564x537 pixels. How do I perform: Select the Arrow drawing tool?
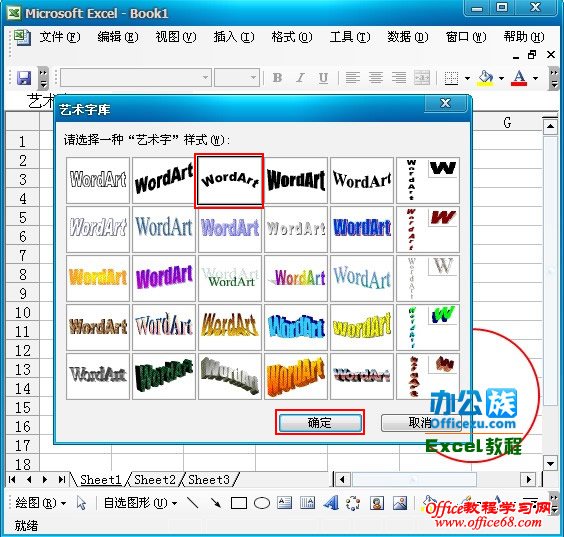pos(216,503)
